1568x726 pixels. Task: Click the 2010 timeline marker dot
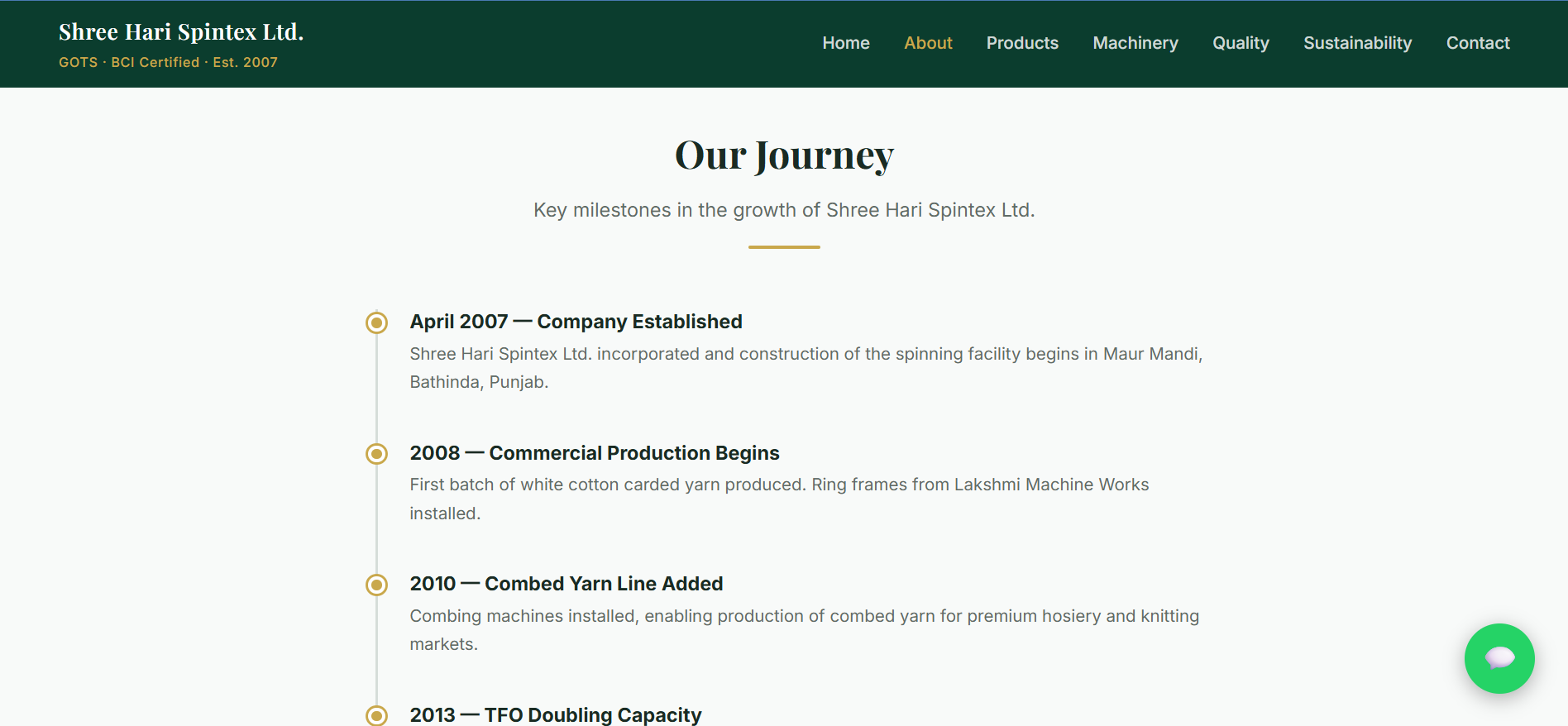coord(376,585)
